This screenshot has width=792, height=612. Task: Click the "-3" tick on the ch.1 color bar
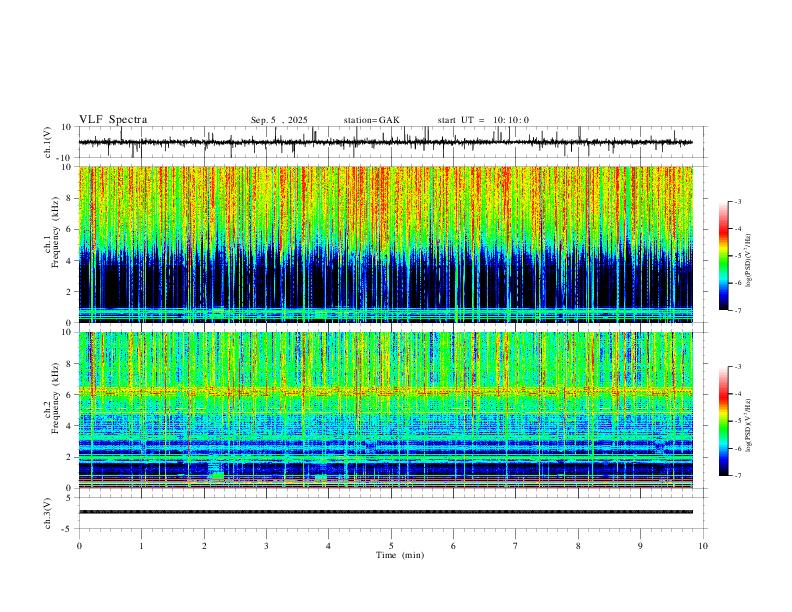pyautogui.click(x=738, y=201)
